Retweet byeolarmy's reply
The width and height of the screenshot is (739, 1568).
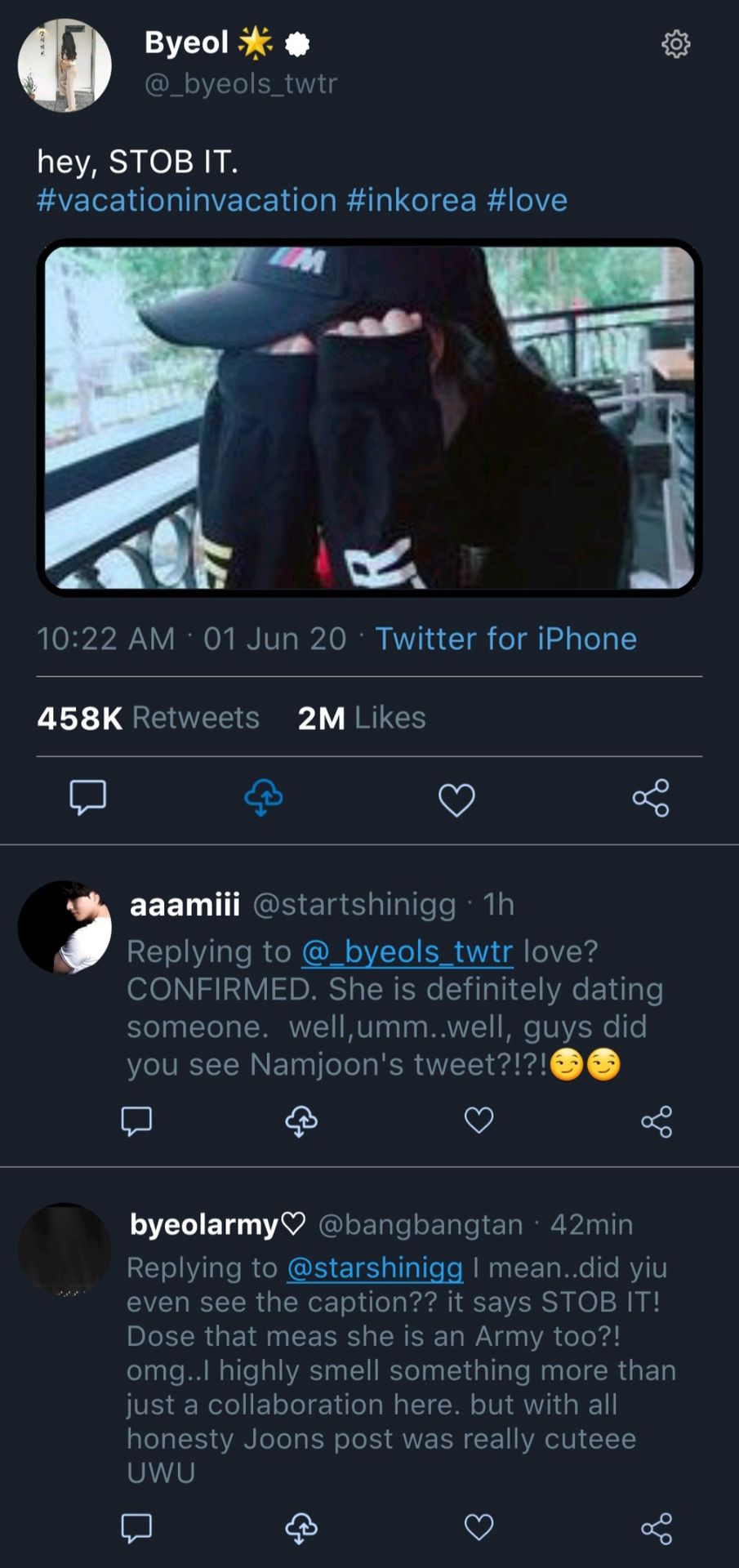click(301, 1527)
